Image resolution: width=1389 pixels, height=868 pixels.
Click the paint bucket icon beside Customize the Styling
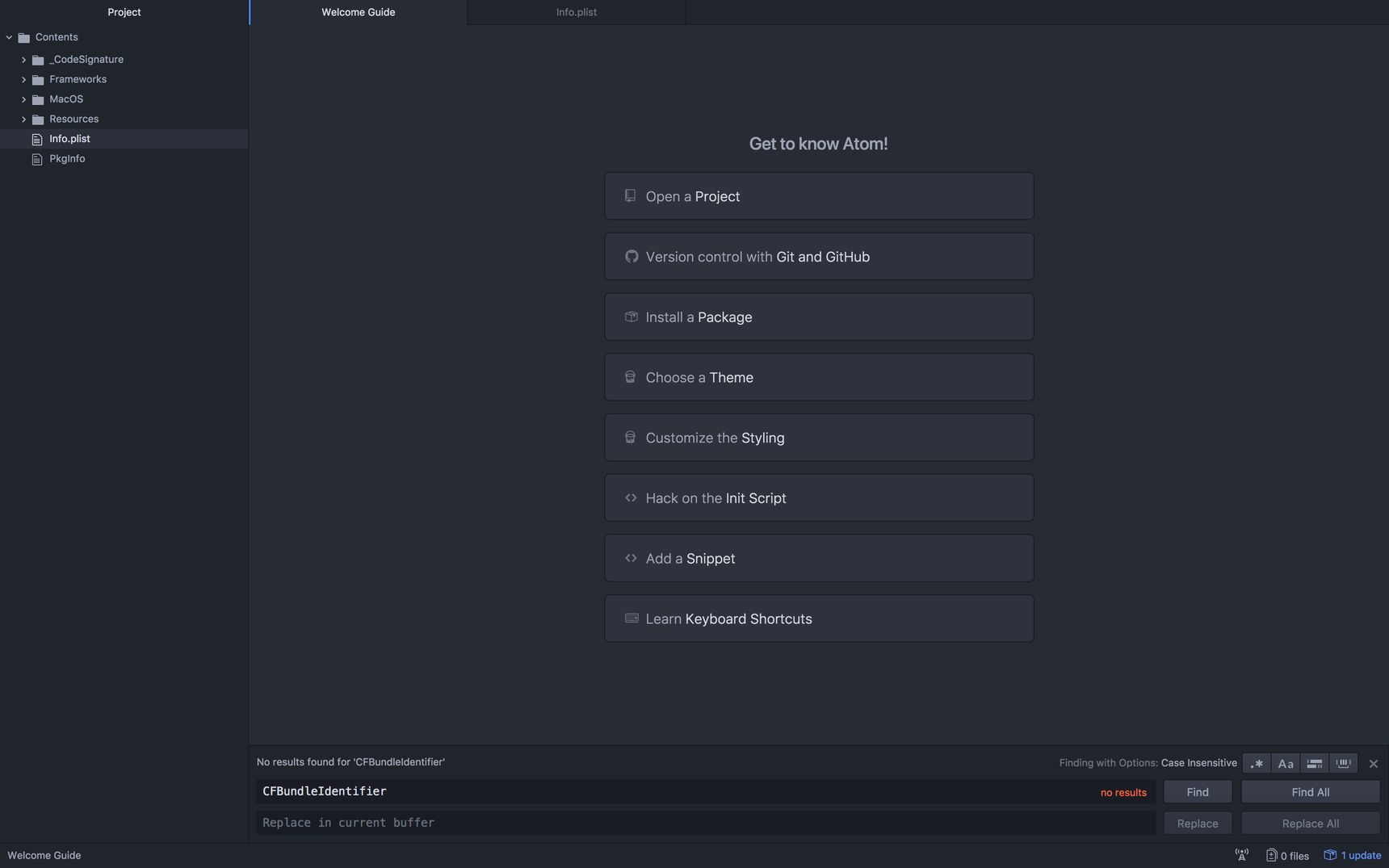point(630,437)
